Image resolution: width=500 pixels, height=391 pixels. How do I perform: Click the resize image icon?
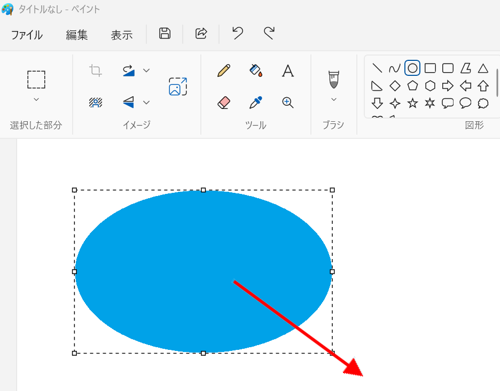coord(178,86)
